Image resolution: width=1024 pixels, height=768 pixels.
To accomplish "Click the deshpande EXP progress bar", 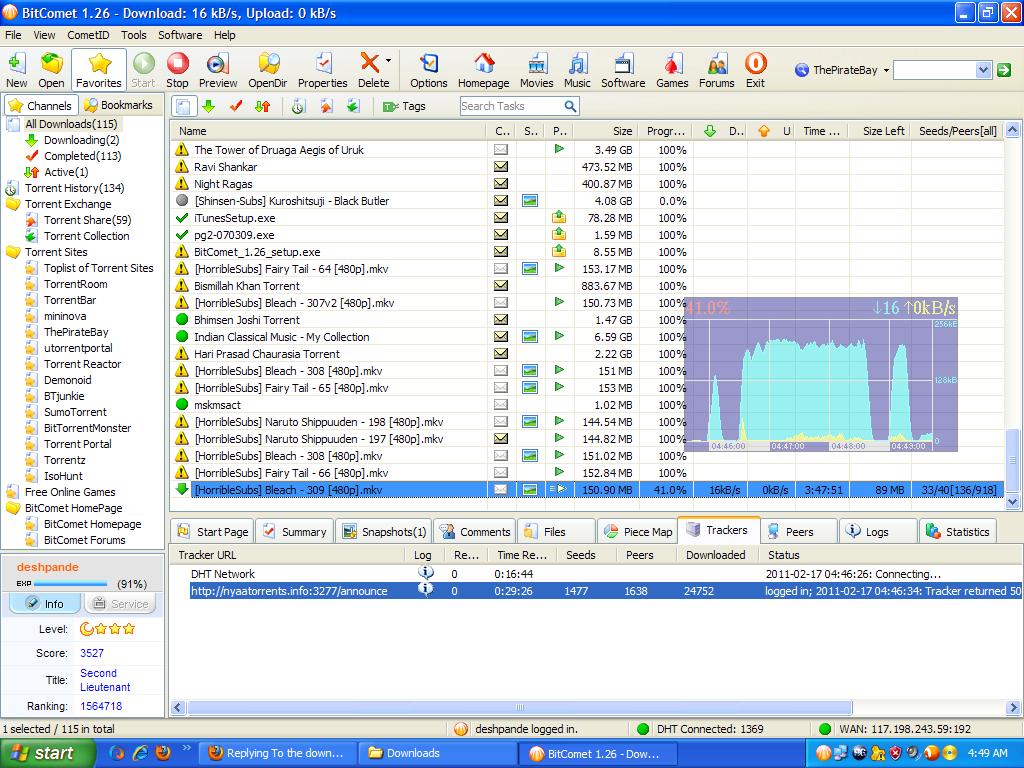I will point(71,583).
